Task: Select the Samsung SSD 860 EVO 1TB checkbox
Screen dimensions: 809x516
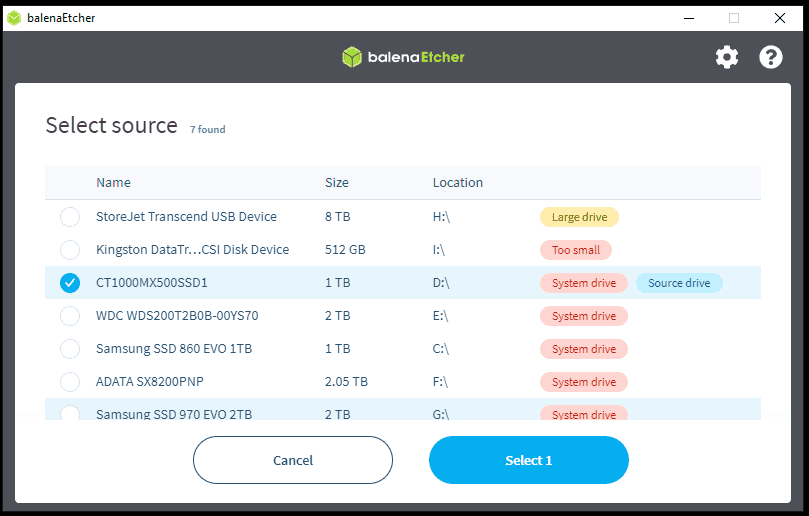Action: click(x=70, y=349)
